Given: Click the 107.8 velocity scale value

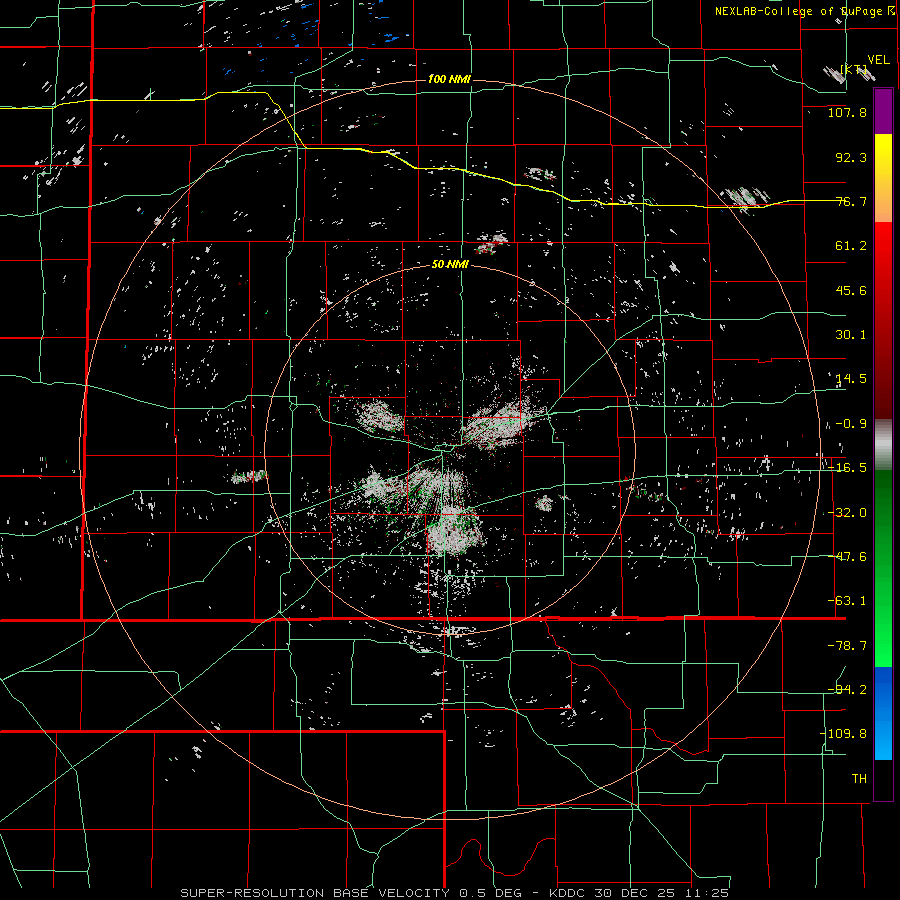Looking at the screenshot, I should pyautogui.click(x=847, y=112).
